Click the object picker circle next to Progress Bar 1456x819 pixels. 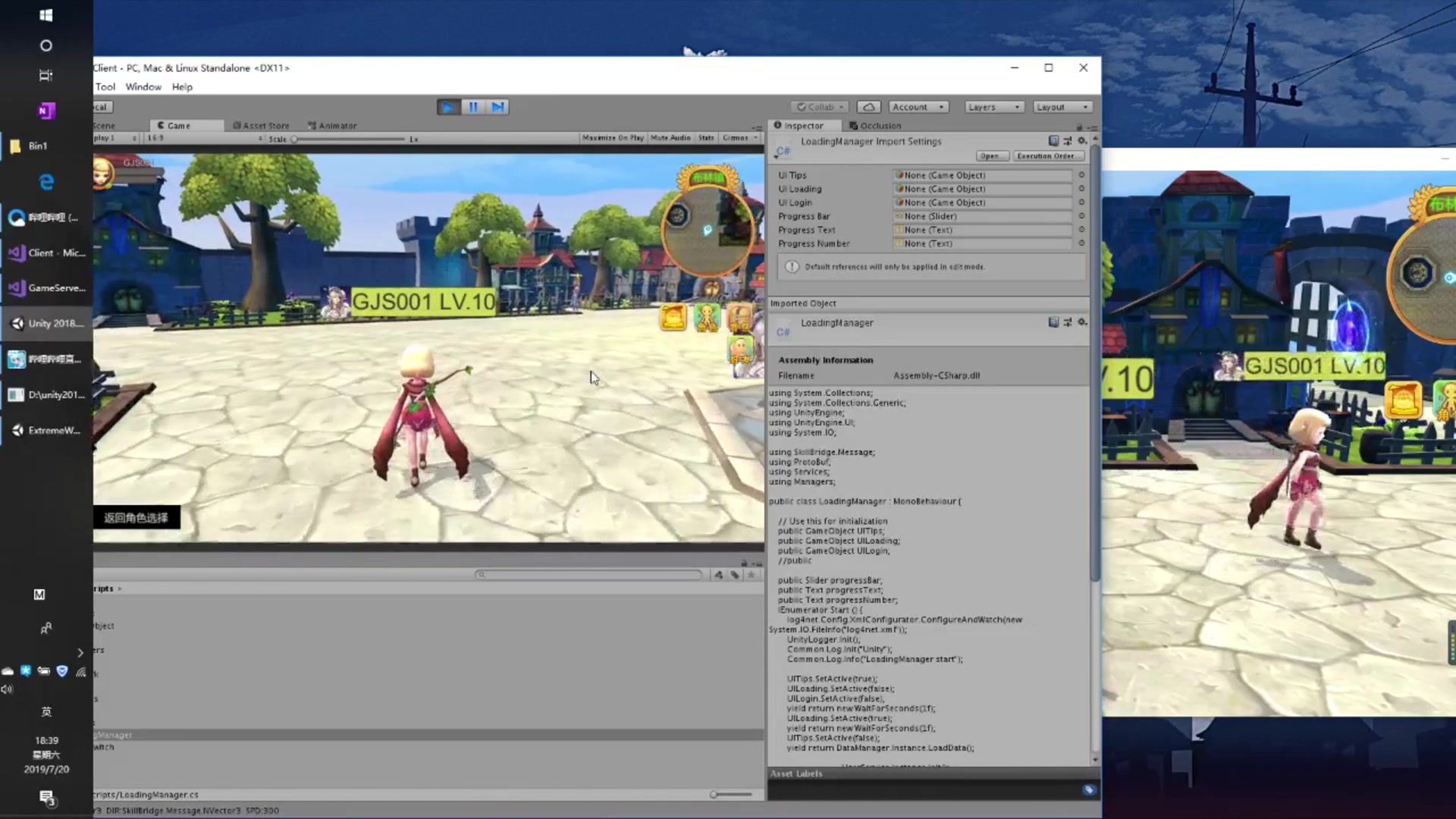pos(1082,216)
